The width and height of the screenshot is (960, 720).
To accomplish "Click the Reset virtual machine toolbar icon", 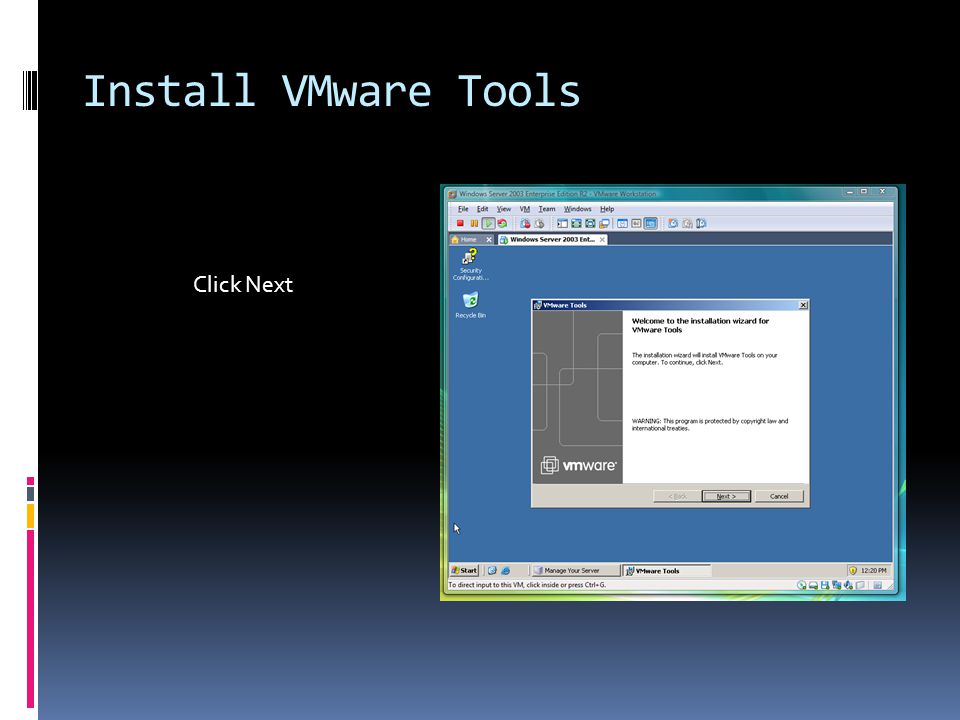I will (502, 223).
